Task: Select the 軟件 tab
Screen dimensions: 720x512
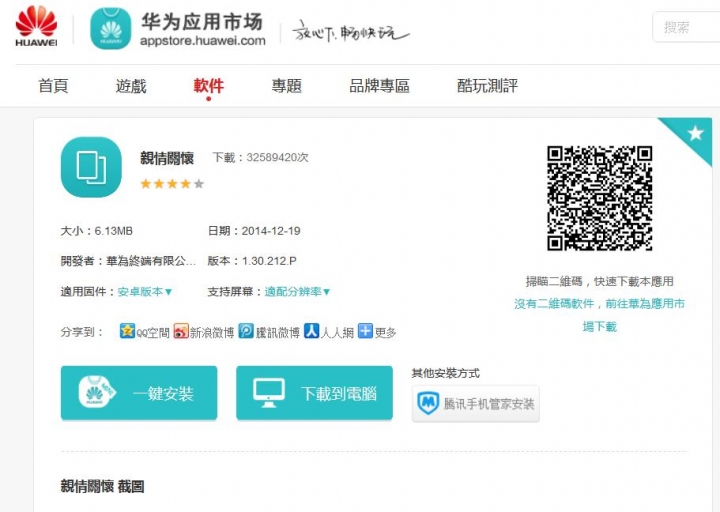Action: 208,86
